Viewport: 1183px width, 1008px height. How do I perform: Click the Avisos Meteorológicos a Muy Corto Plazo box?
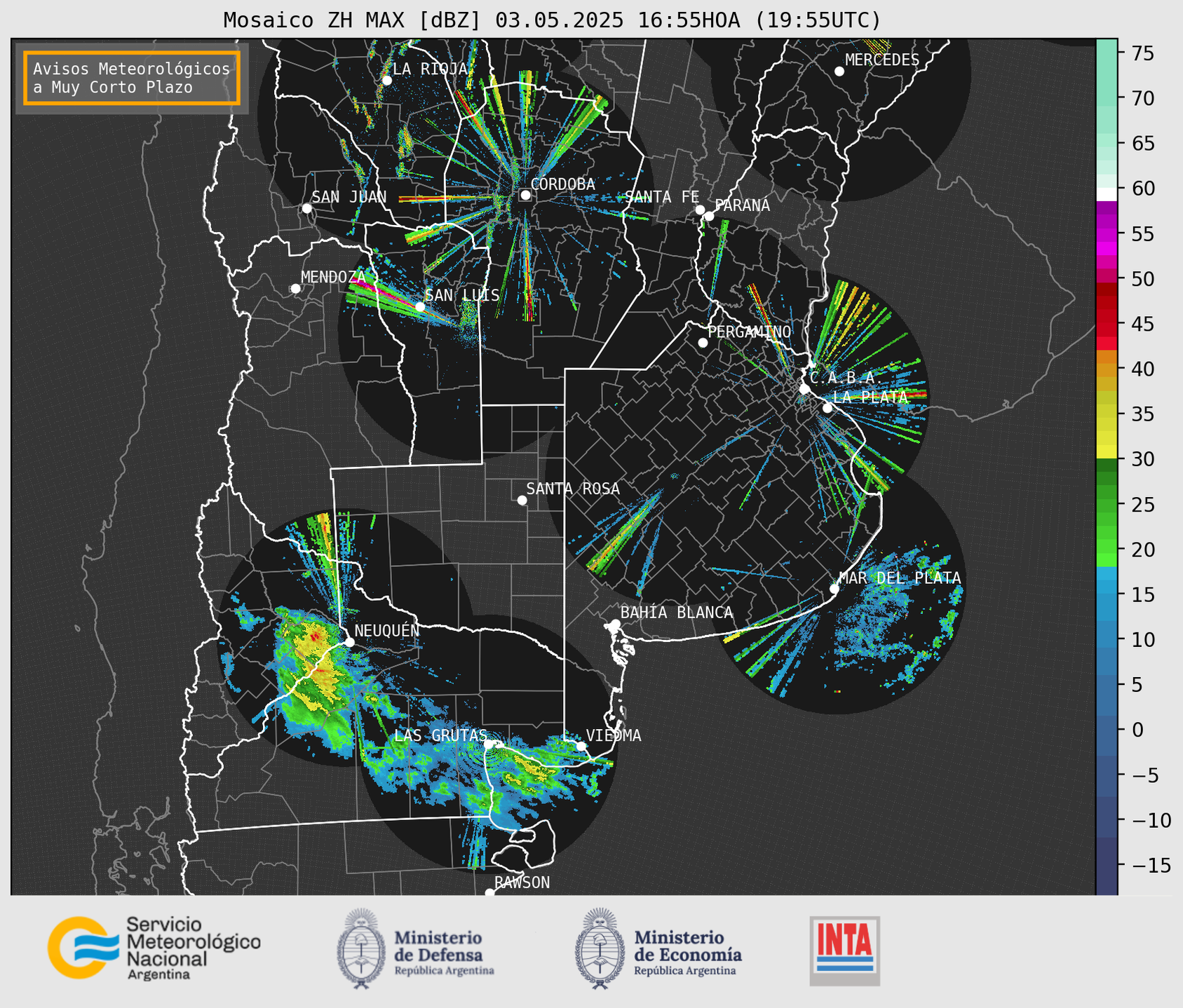(132, 78)
